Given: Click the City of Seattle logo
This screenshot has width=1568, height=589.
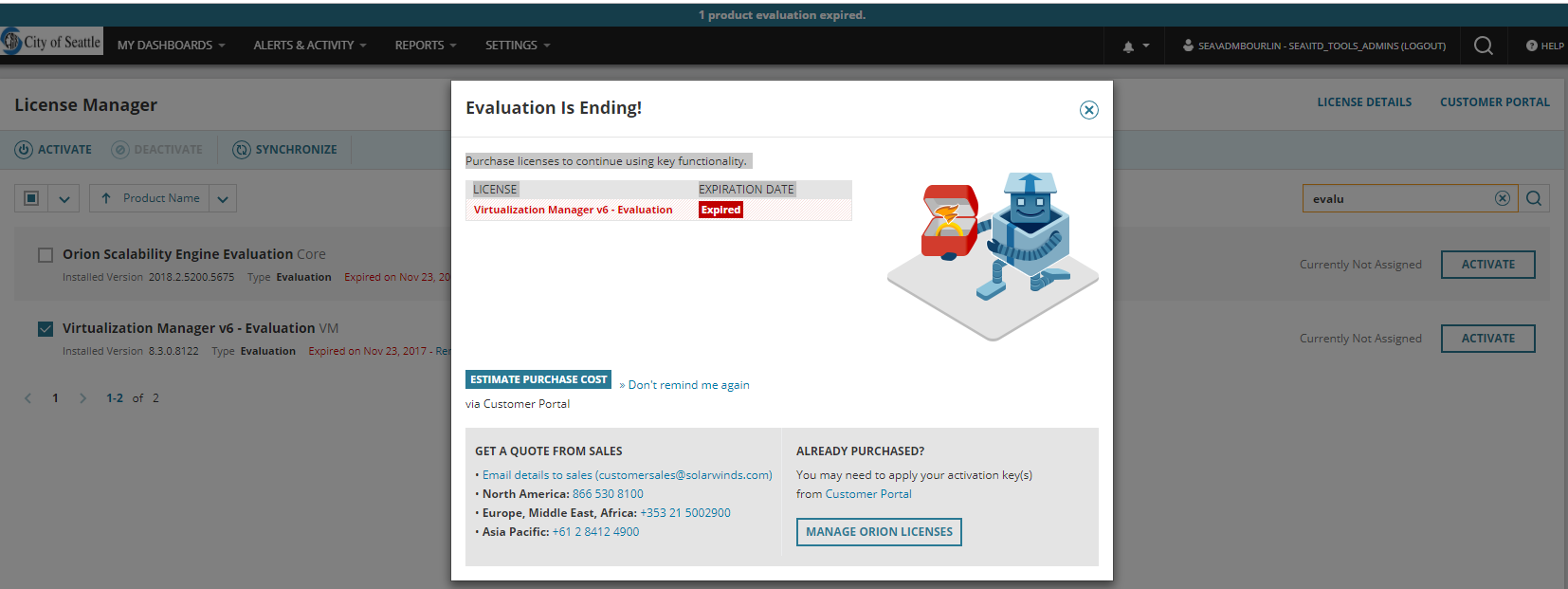Looking at the screenshot, I should [51, 42].
